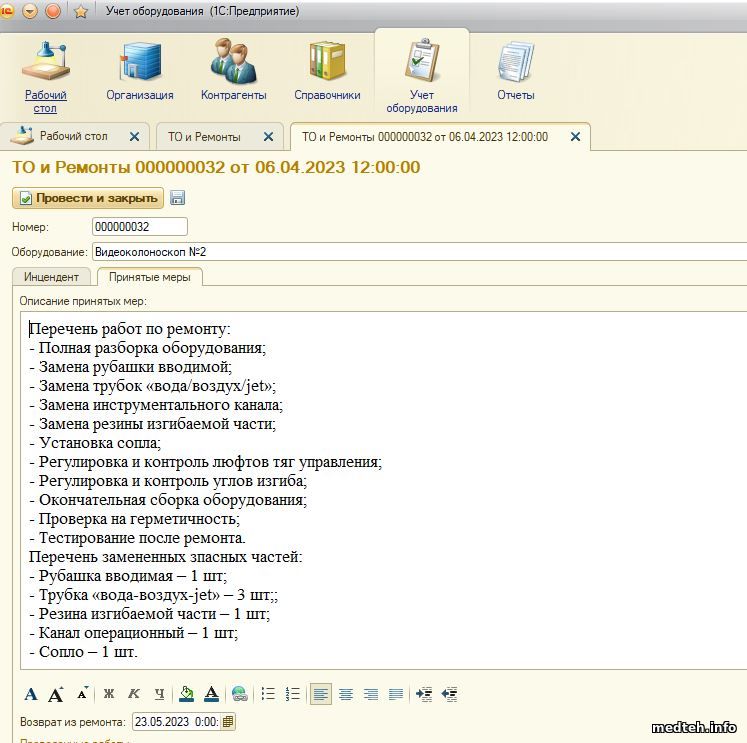Viewport: 747px width, 743px height.
Task: Insert hyperlink using the link icon
Action: tap(239, 694)
